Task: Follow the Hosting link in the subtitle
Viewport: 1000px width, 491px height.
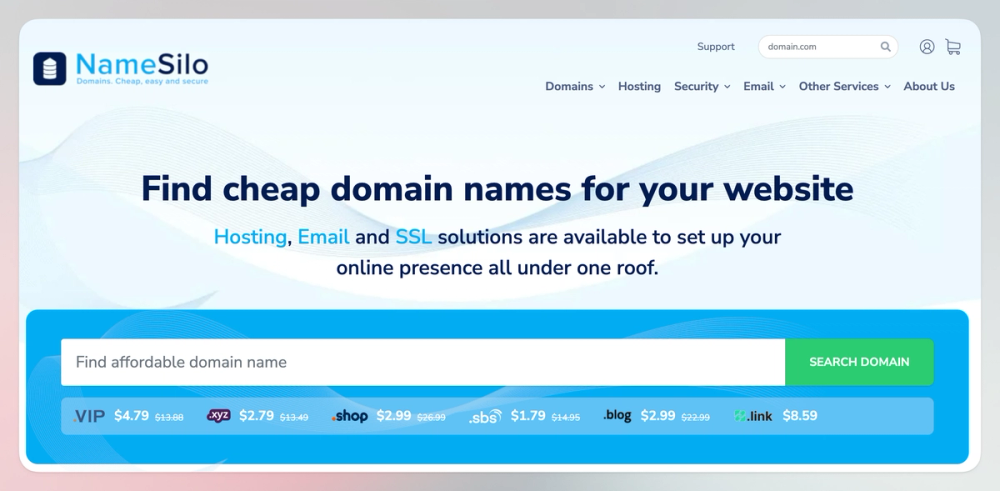Action: [x=250, y=237]
